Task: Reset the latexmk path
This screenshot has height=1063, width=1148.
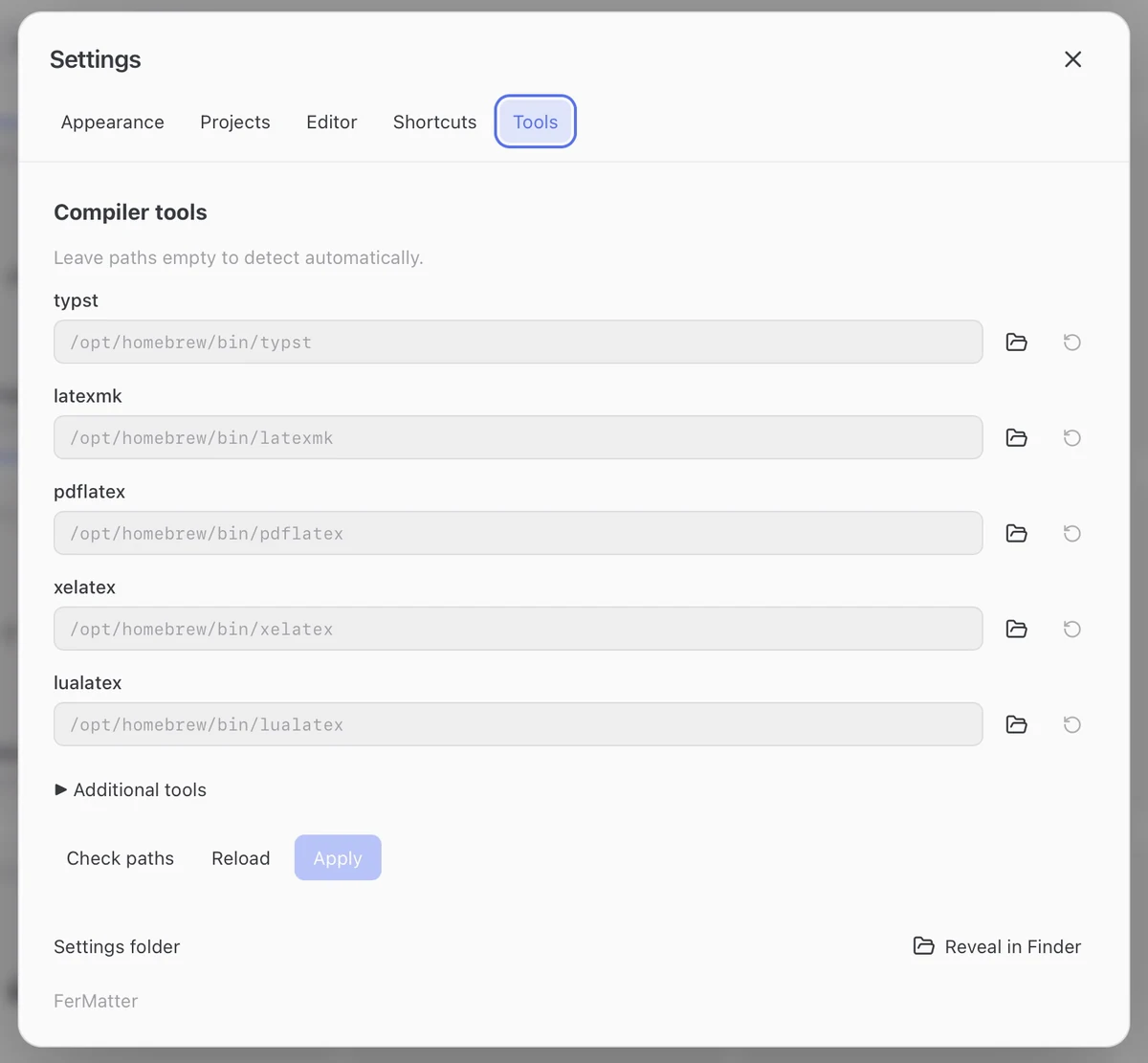Action: [x=1071, y=438]
